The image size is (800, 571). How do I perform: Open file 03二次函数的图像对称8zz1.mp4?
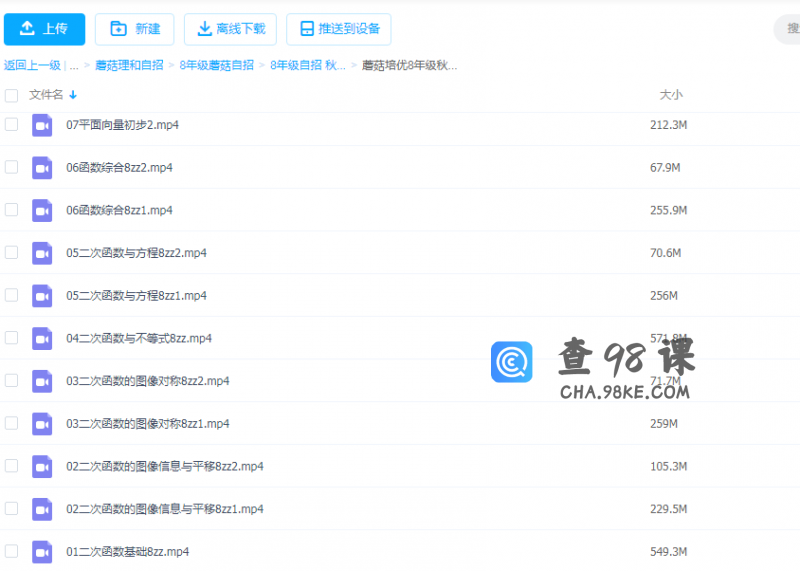pos(147,424)
